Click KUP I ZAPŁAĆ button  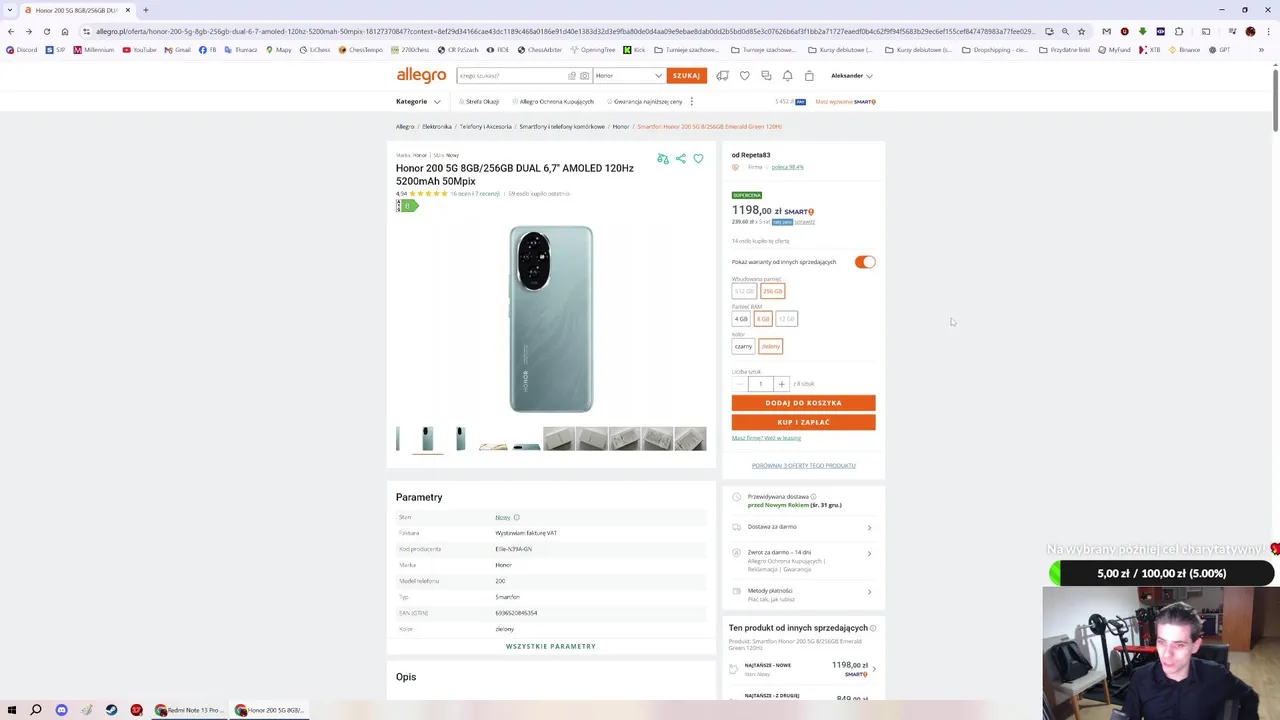tap(803, 422)
